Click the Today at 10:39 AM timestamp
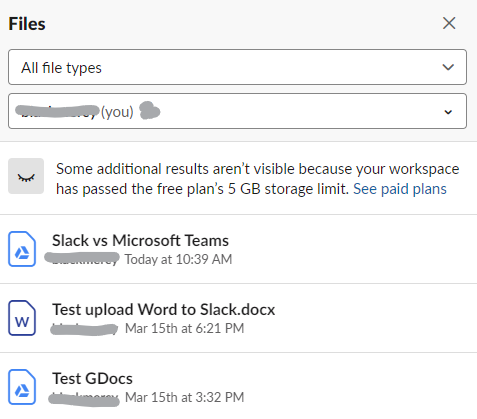477x419 pixels. pos(178,259)
